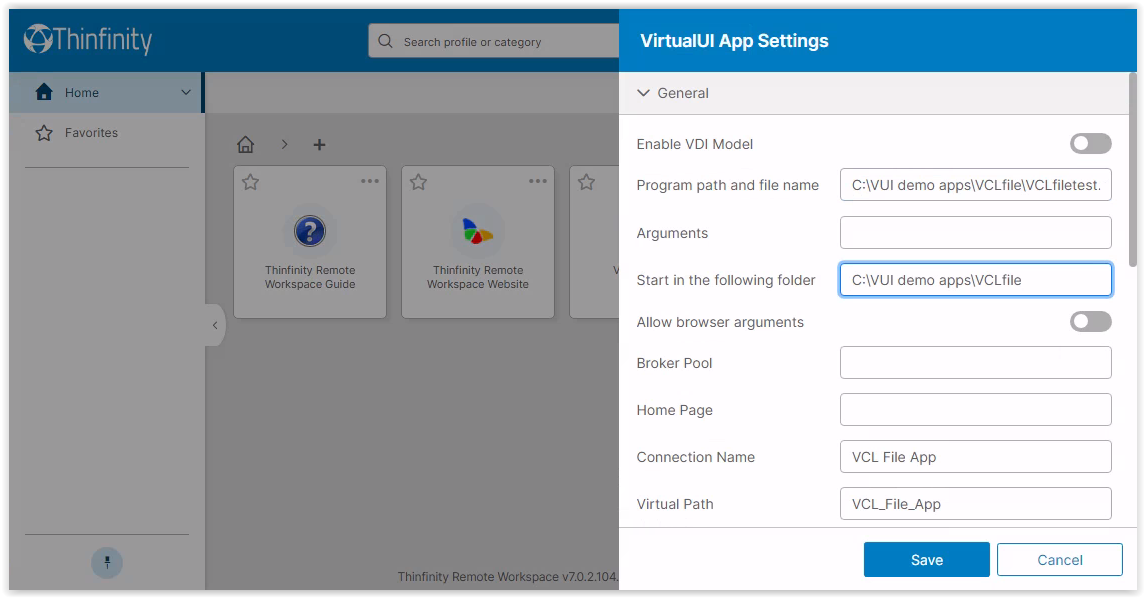This screenshot has width=1145, height=598.
Task: Collapse the General section
Action: tap(643, 93)
